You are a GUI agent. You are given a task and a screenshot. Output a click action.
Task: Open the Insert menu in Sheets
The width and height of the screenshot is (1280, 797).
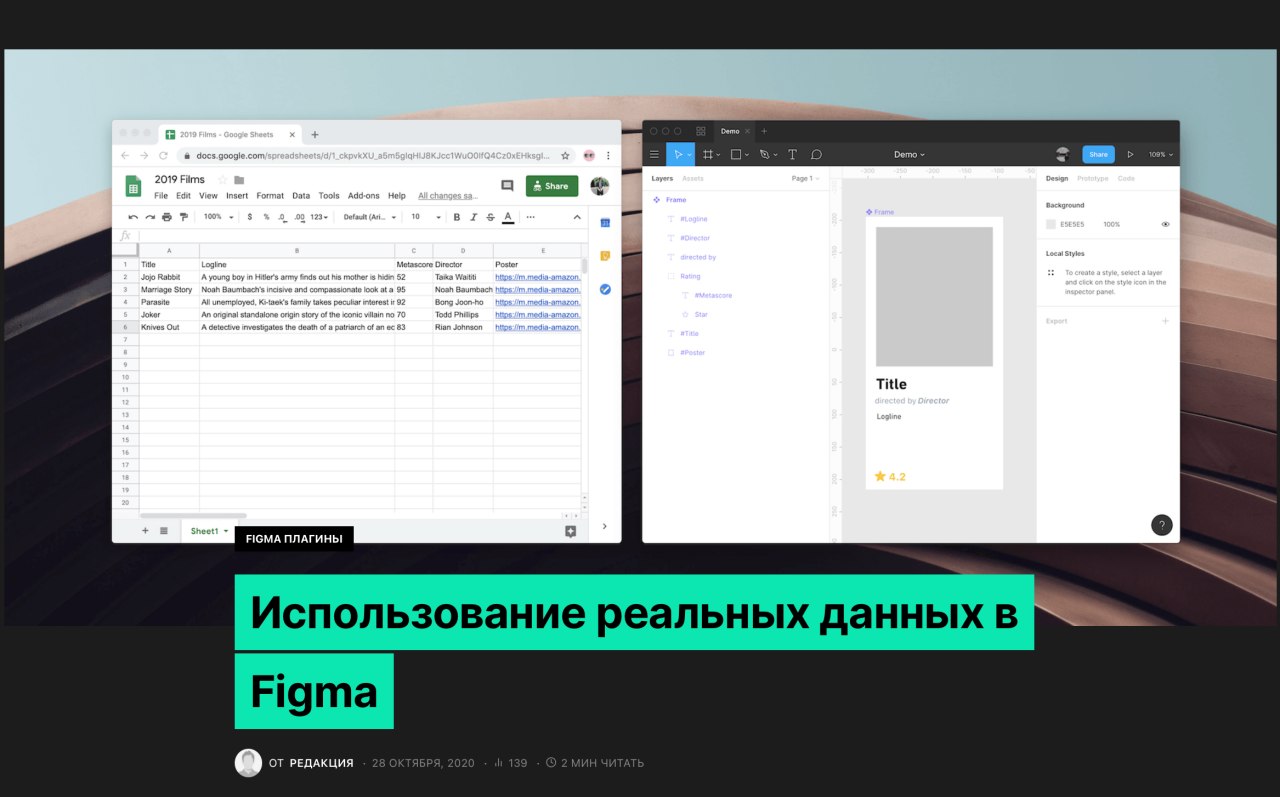(237, 196)
